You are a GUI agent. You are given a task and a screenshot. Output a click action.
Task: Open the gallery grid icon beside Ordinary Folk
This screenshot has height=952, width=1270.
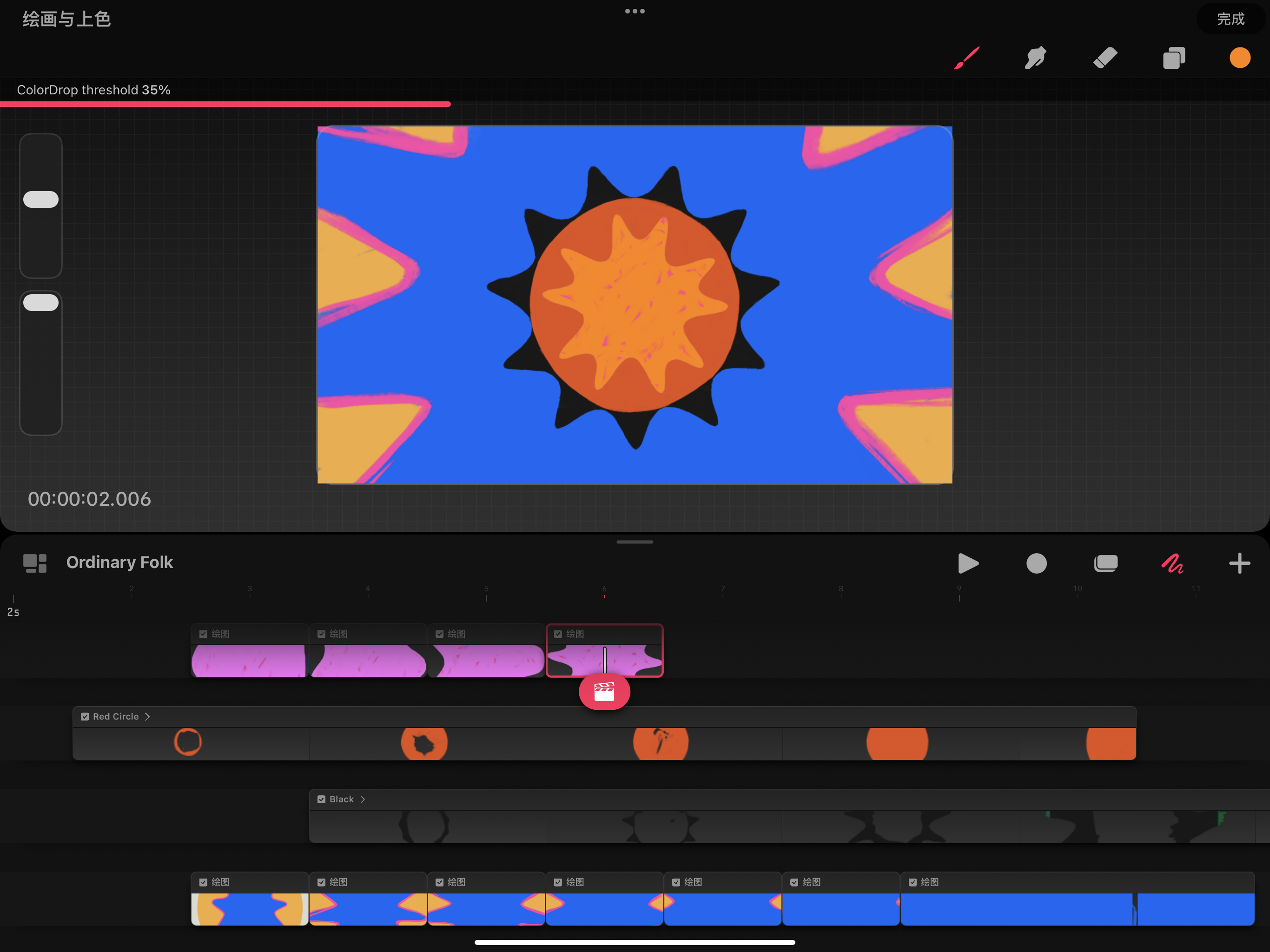(35, 563)
